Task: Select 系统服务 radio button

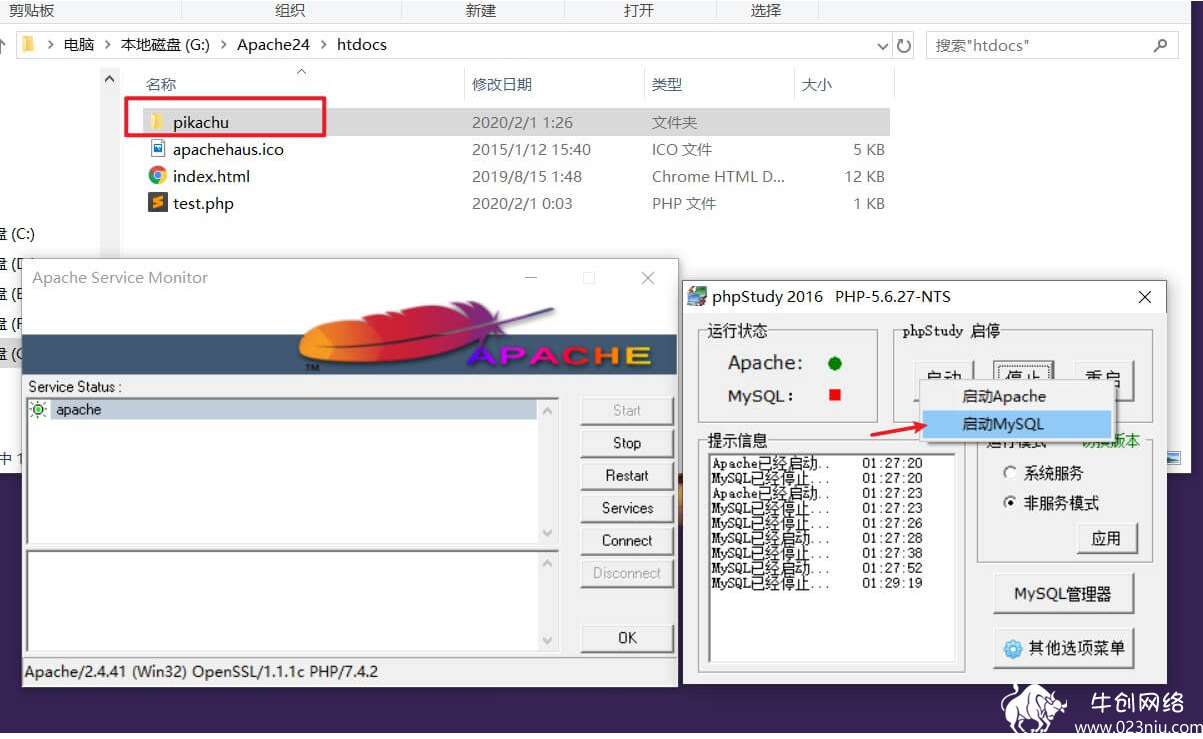Action: [1010, 473]
